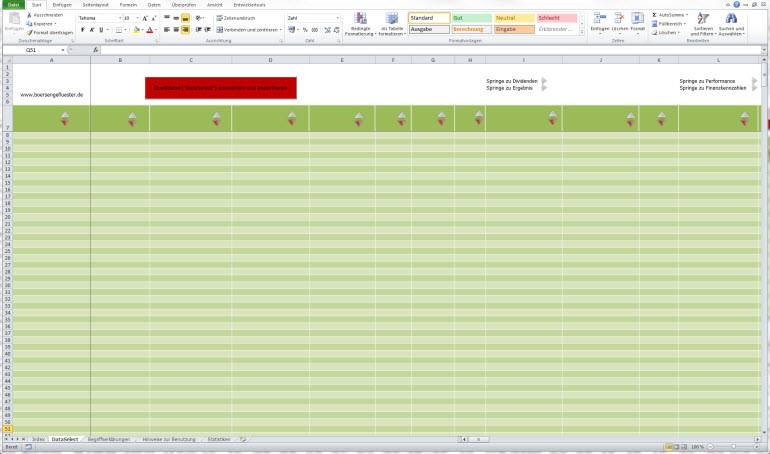Toggle left text alignment

click(x=167, y=30)
